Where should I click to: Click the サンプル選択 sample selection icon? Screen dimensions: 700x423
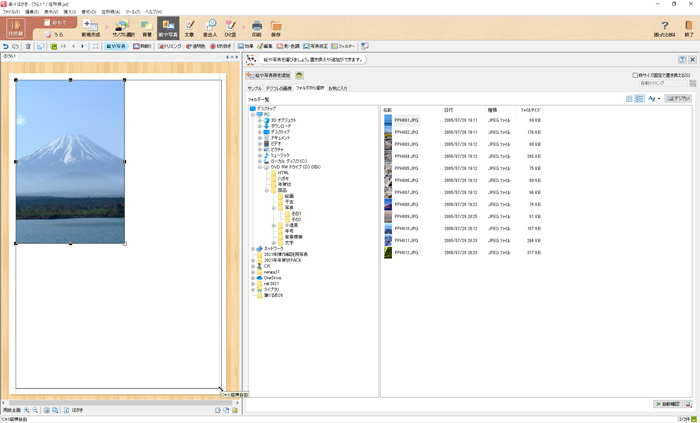123,27
